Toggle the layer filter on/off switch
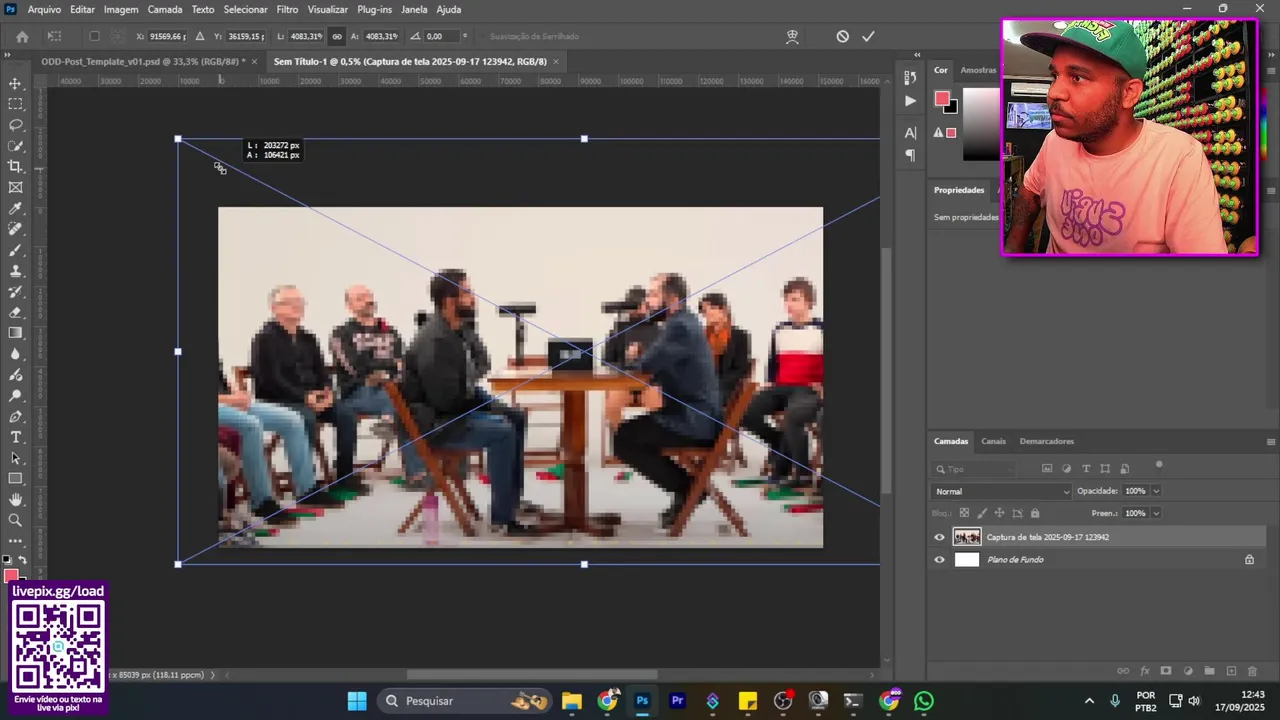Image resolution: width=1280 pixels, height=720 pixels. (1159, 464)
